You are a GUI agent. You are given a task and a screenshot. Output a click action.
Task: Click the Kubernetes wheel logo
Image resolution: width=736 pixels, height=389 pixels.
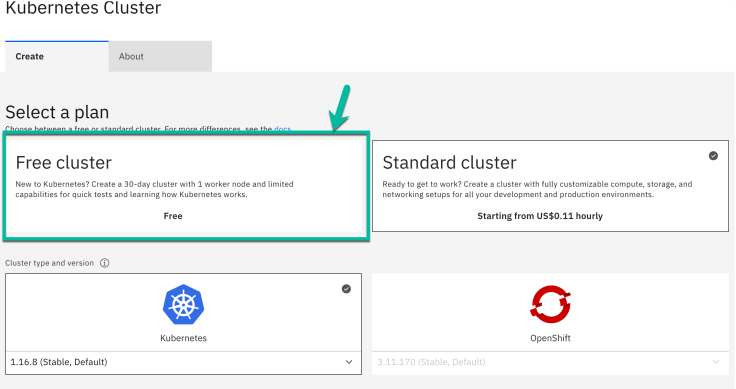pyautogui.click(x=184, y=305)
